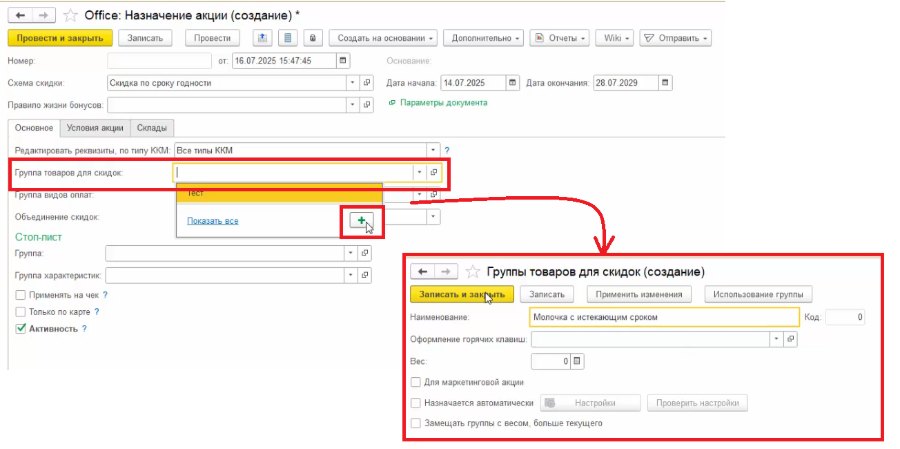
Task: Star Группы товаров для скидок as favorite
Action: (x=472, y=271)
